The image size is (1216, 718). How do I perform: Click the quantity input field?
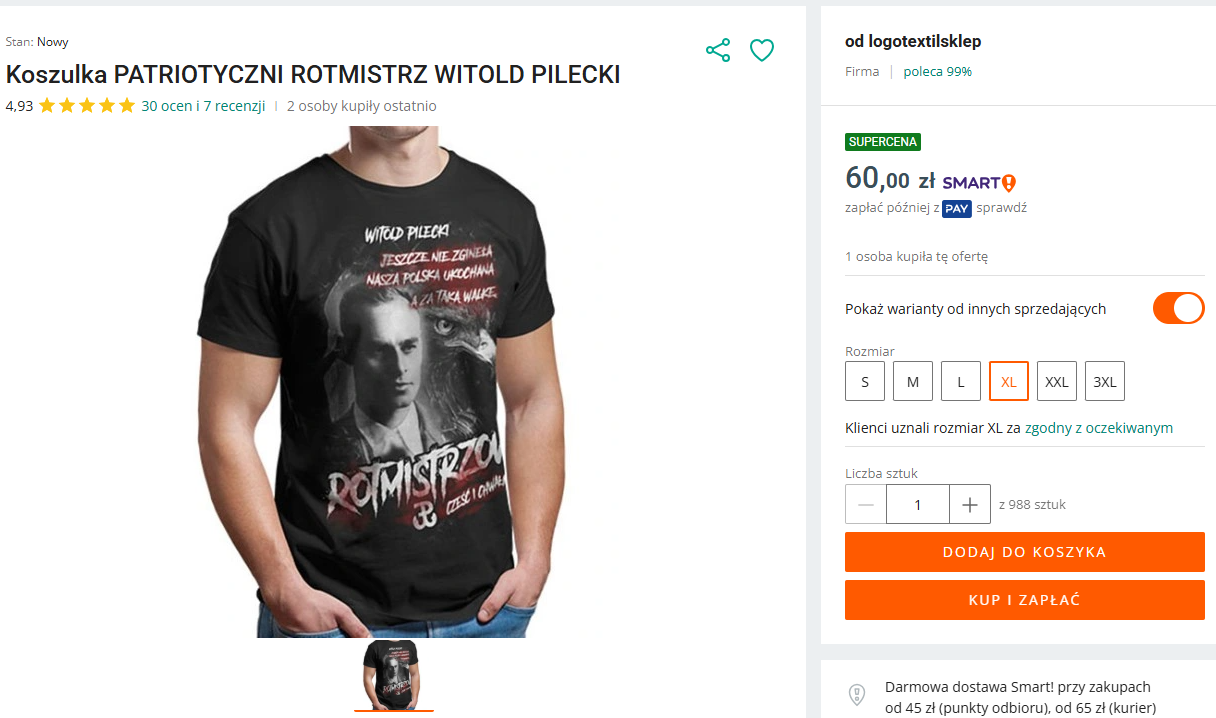pyautogui.click(x=918, y=504)
